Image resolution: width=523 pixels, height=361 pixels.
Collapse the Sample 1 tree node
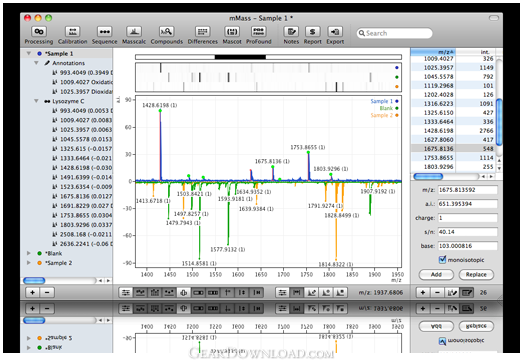[29, 53]
